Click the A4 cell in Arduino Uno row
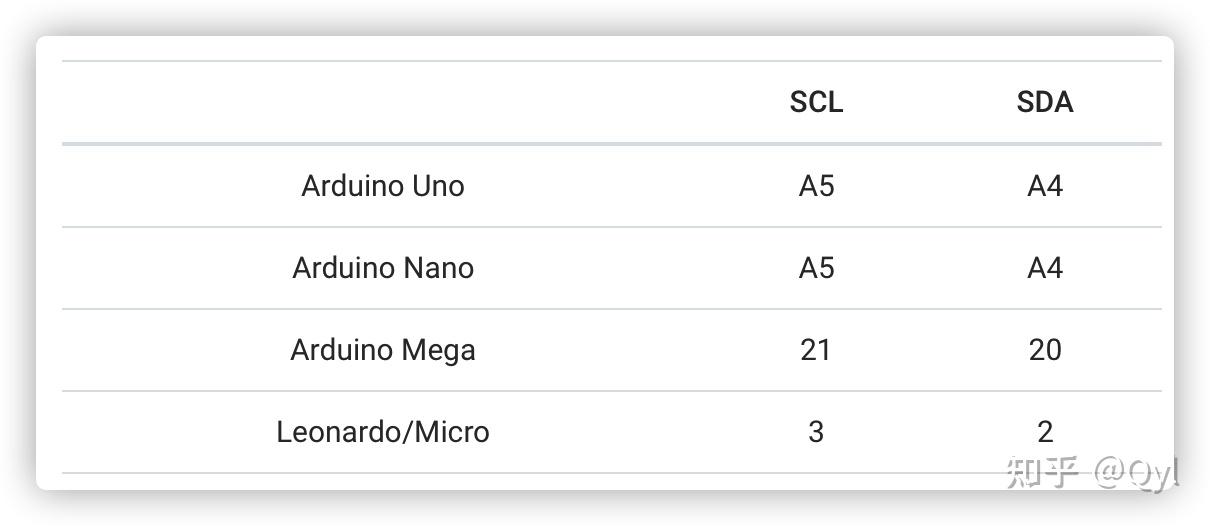This screenshot has height=526, width=1210. (x=1044, y=186)
